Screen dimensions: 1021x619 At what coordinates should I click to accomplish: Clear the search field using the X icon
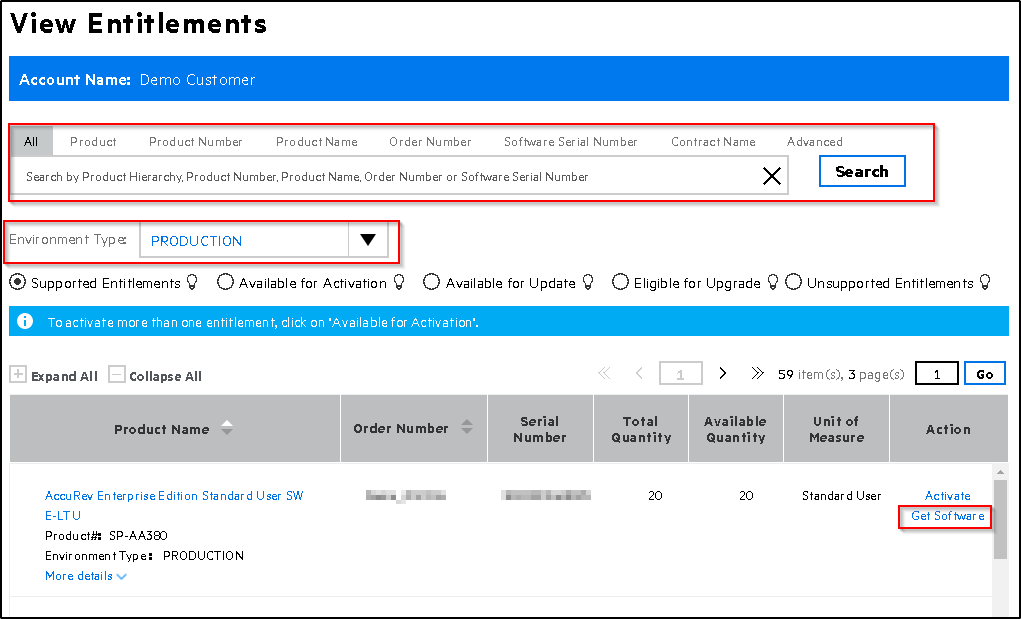(x=771, y=175)
